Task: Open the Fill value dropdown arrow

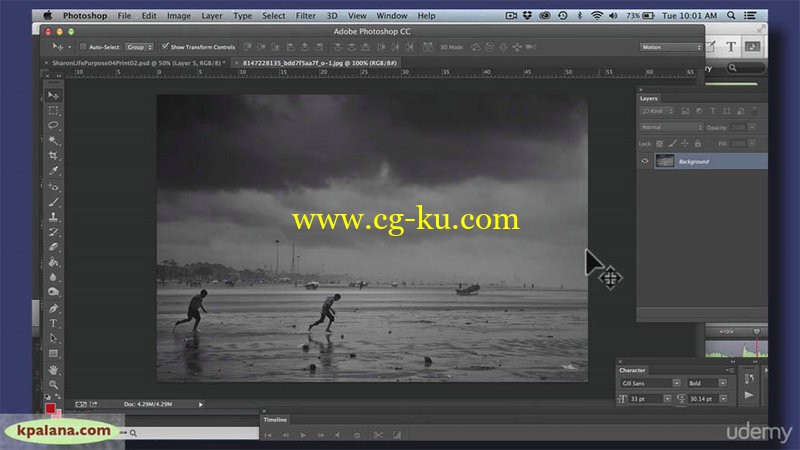Action: [752, 144]
